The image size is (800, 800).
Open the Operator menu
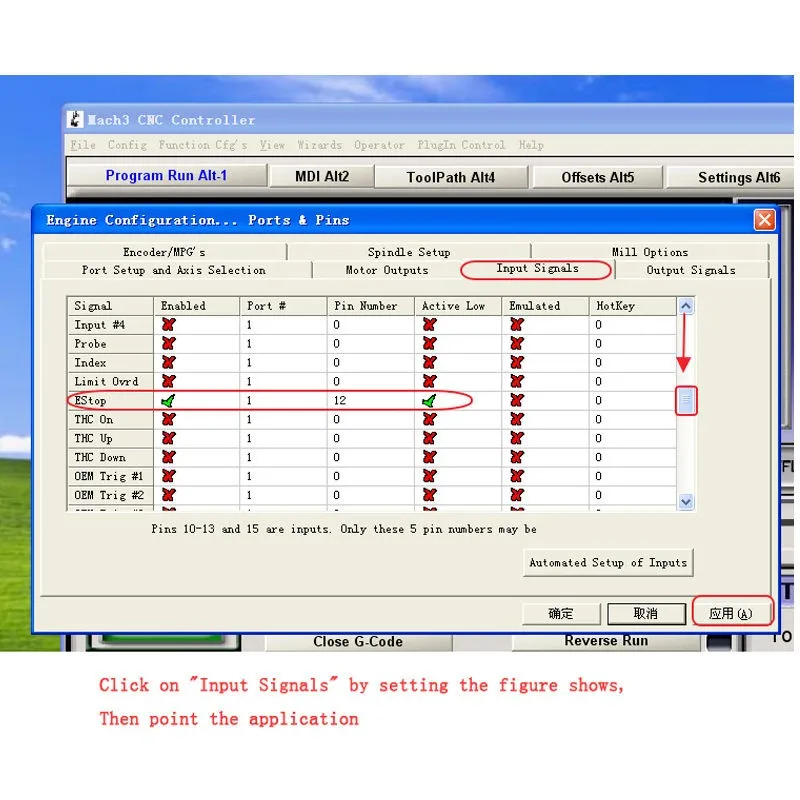click(379, 145)
